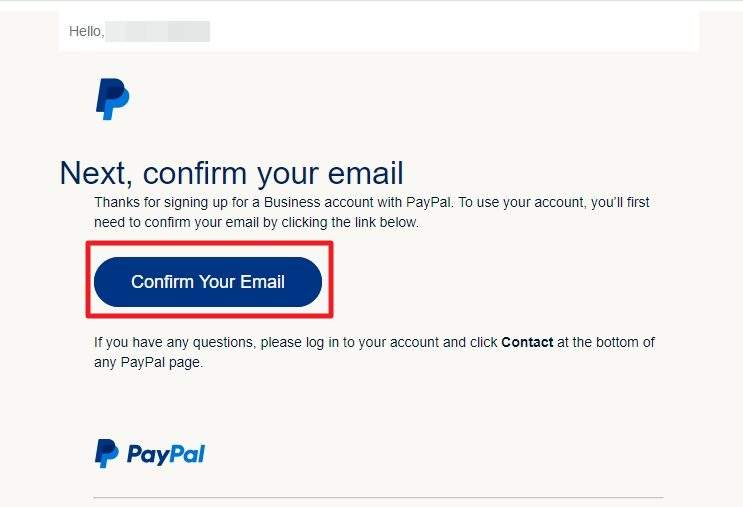Click the horizontal divider under the footer logo
Viewport: 743px width, 507px height.
pyautogui.click(x=378, y=498)
